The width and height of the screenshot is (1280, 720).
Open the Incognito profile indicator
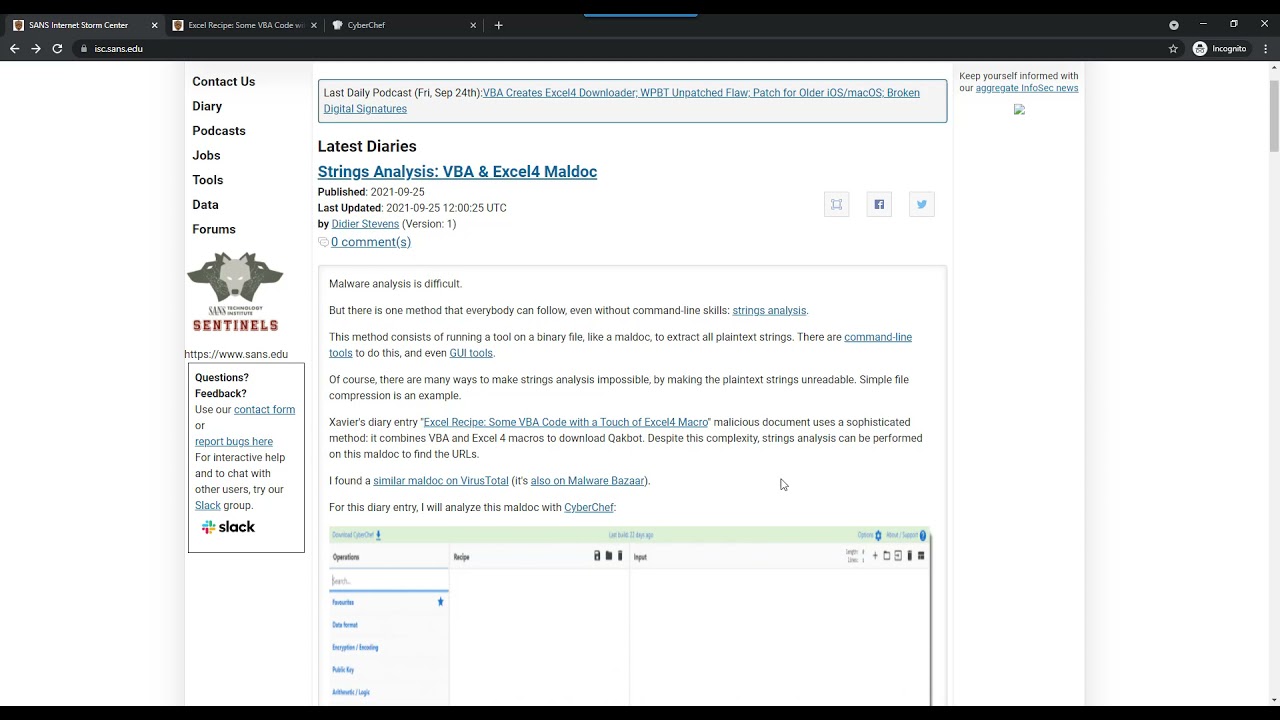click(x=1219, y=48)
